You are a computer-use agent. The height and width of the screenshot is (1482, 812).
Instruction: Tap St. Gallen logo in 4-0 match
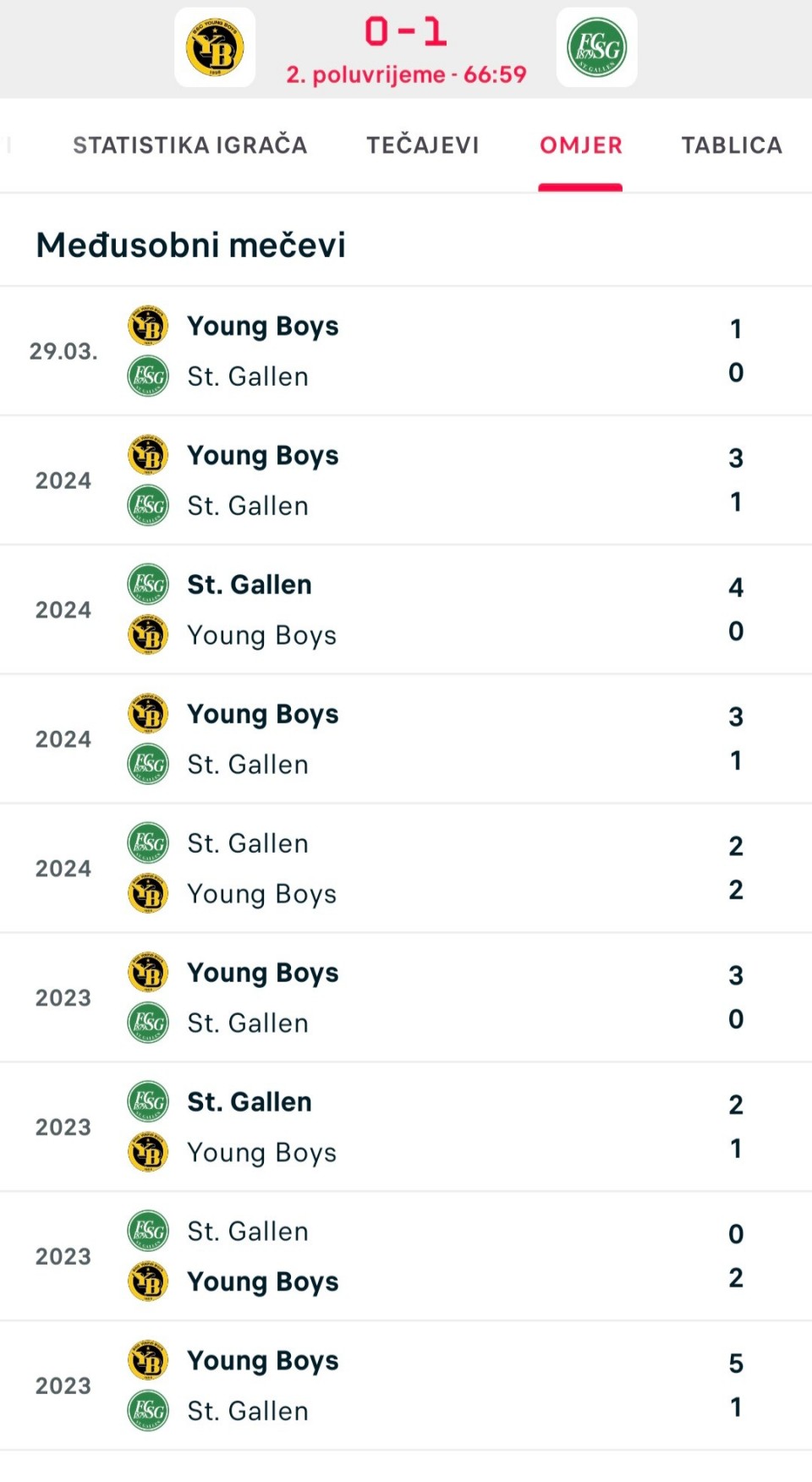click(148, 585)
